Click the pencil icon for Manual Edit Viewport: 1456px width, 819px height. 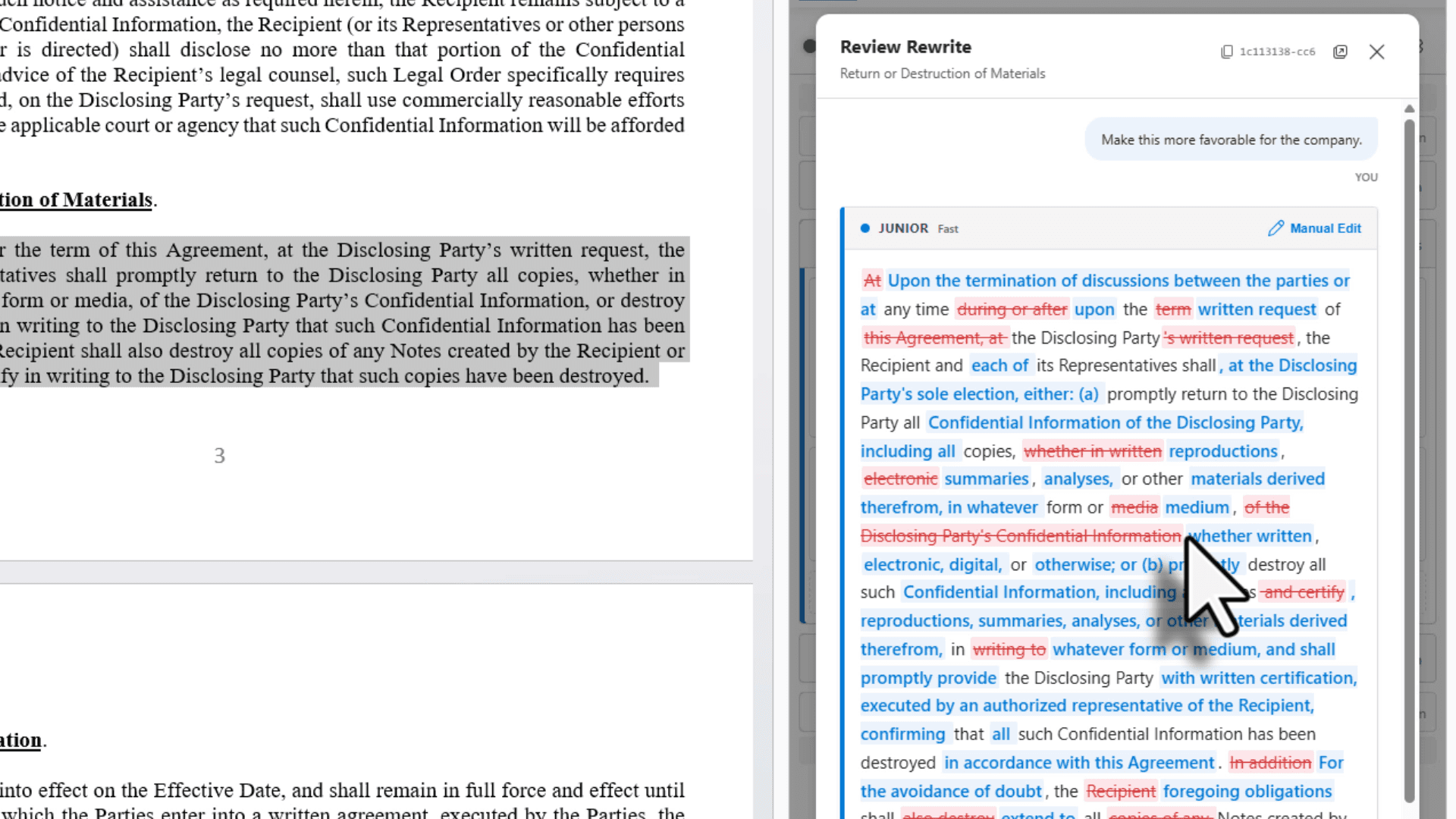1276,228
